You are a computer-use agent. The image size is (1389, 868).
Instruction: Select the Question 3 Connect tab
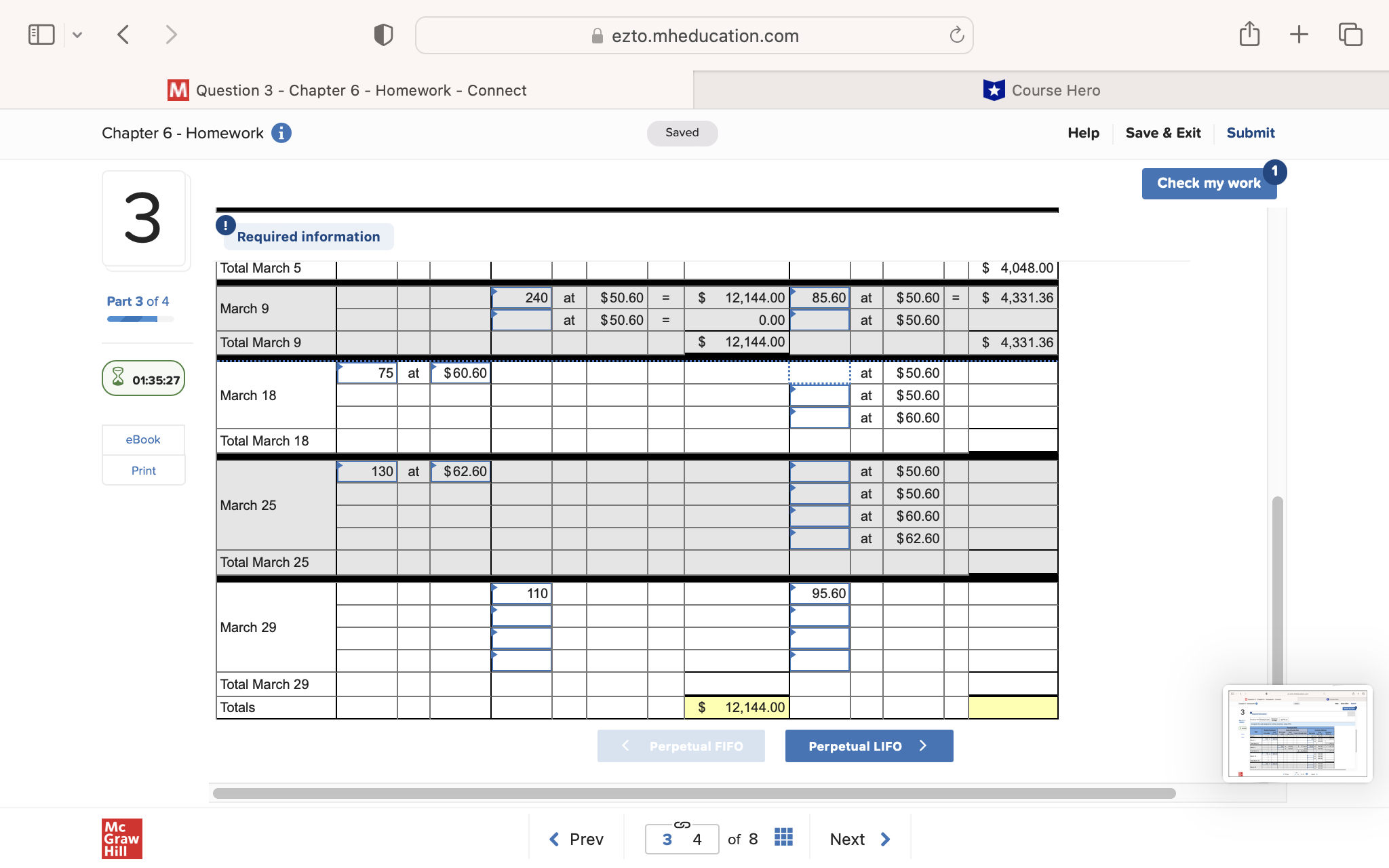[x=347, y=90]
